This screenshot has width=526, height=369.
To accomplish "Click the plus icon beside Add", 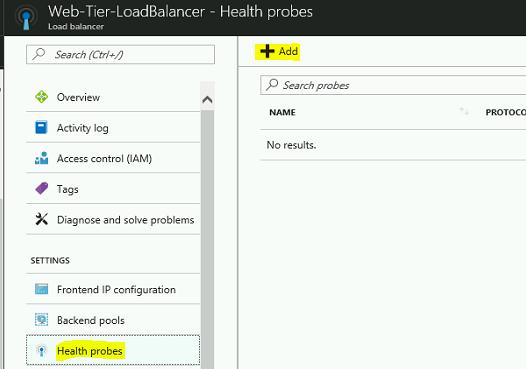I will [267, 51].
